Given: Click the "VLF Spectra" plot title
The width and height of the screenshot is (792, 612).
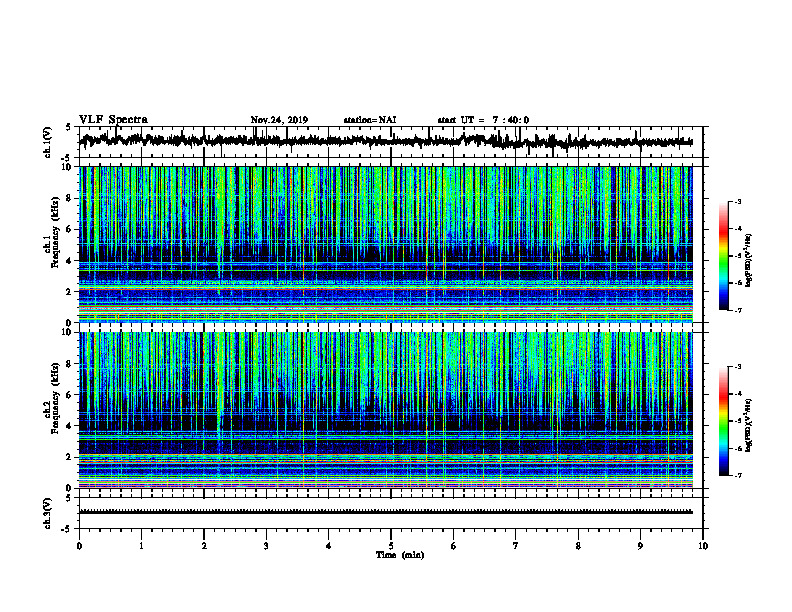Looking at the screenshot, I should (113, 120).
